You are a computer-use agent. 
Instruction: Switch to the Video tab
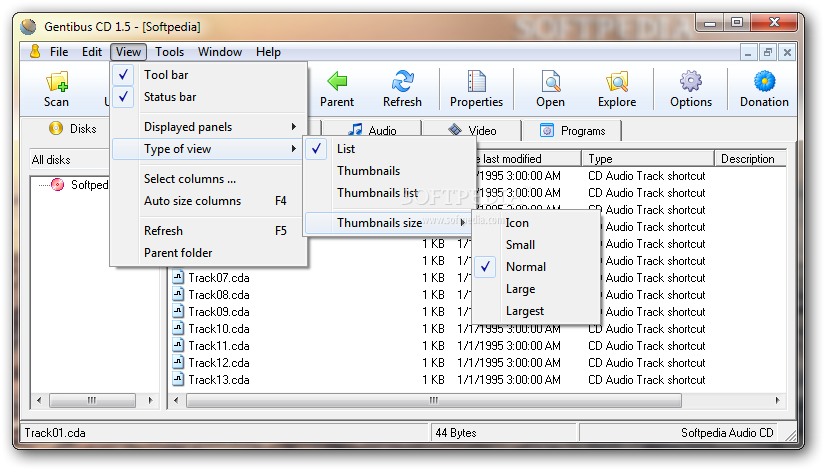coord(472,131)
